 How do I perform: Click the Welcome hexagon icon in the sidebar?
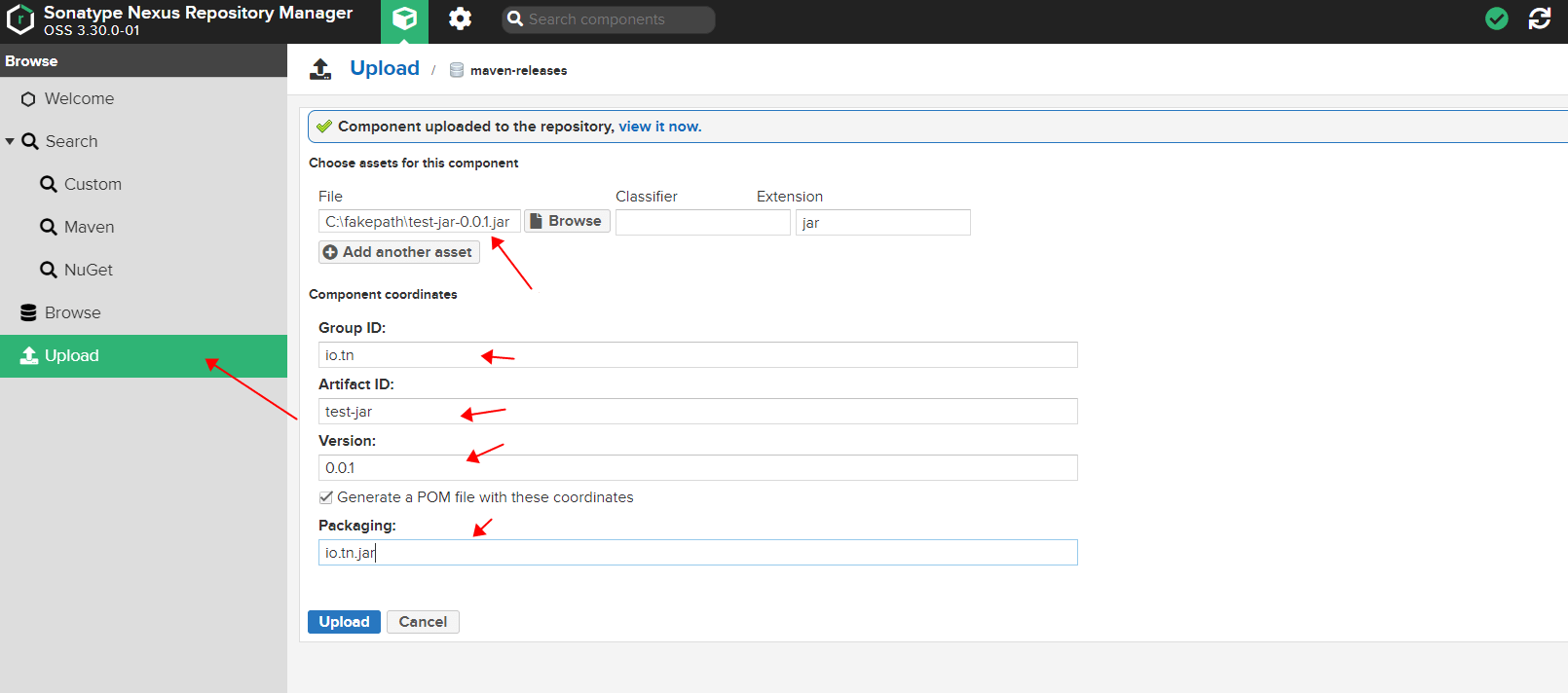click(28, 99)
